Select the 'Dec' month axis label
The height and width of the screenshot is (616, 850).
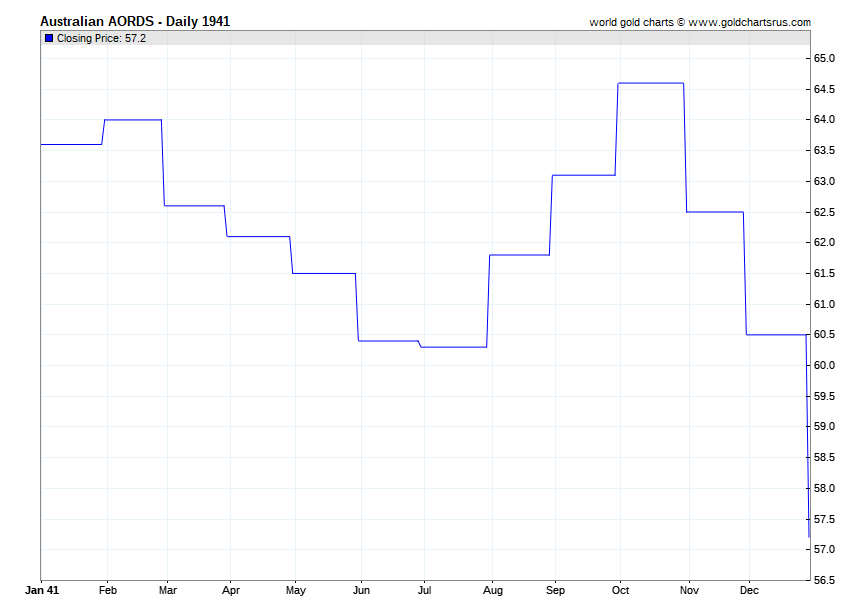749,590
